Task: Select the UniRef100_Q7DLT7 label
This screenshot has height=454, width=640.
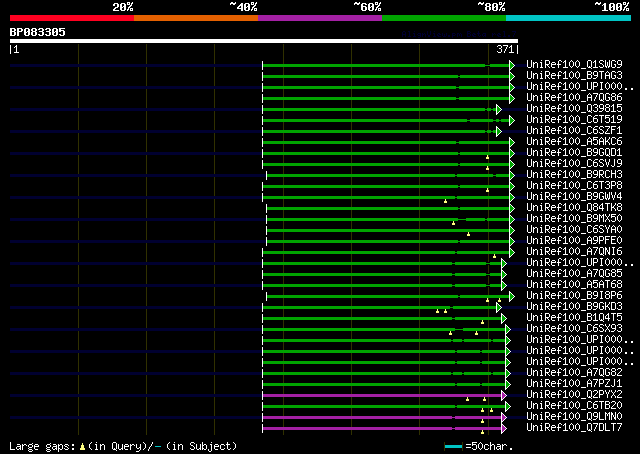Action: [574, 428]
